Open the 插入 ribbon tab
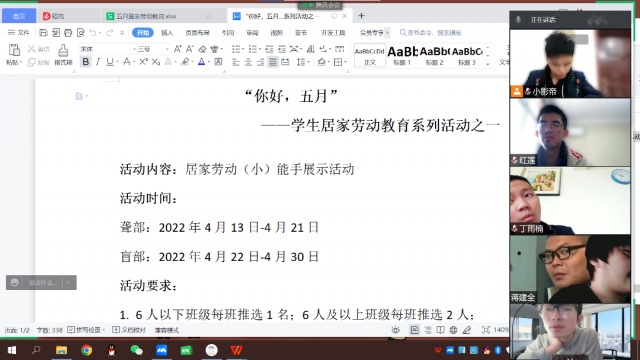 pyautogui.click(x=167, y=33)
